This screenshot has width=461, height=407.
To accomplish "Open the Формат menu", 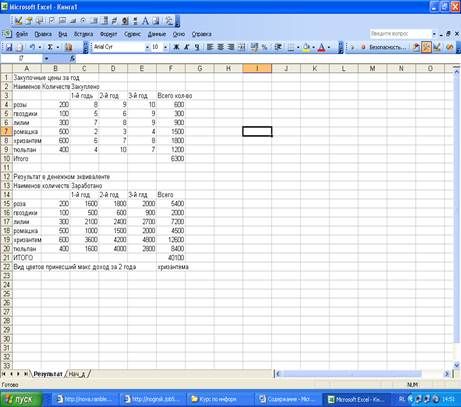I will pos(108,34).
